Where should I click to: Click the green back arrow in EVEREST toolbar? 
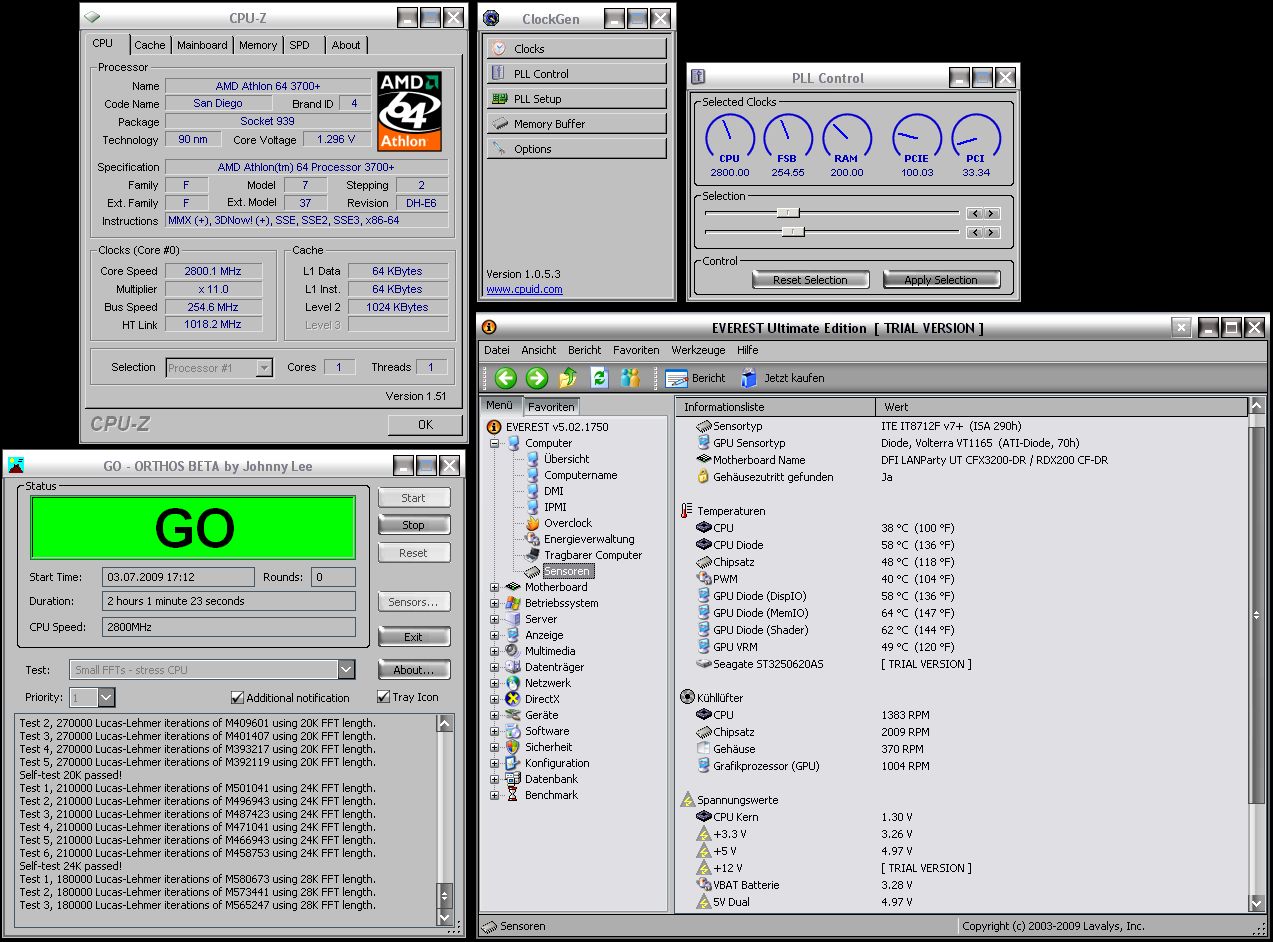tap(506, 378)
